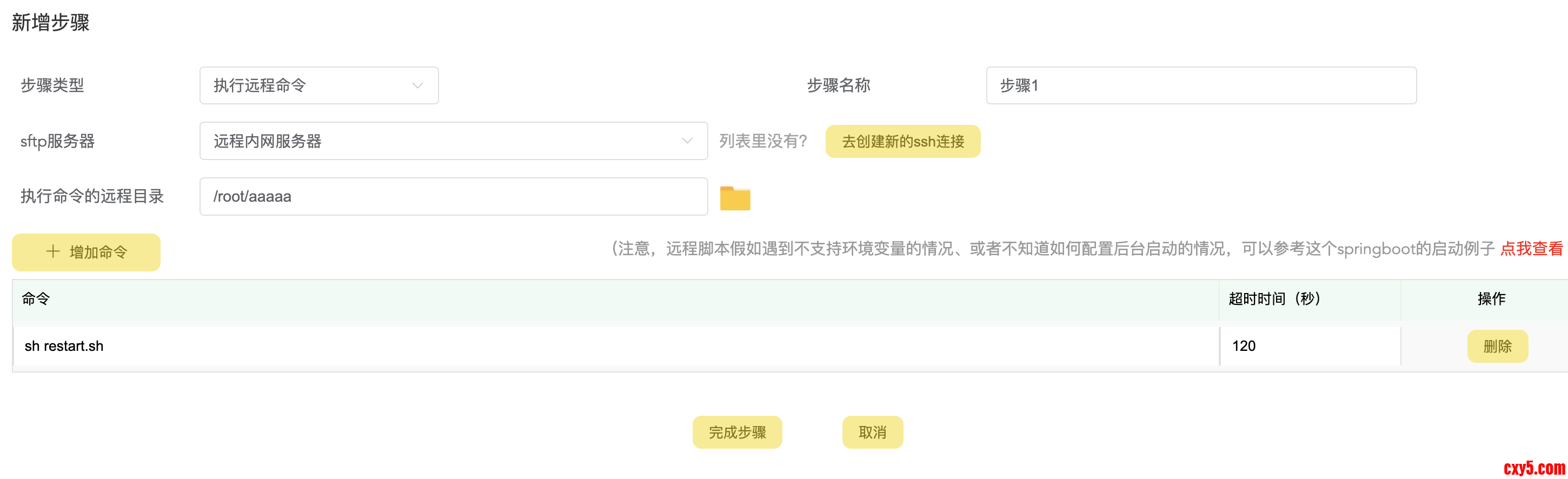Click the 列表里没有? hint text

(x=763, y=141)
